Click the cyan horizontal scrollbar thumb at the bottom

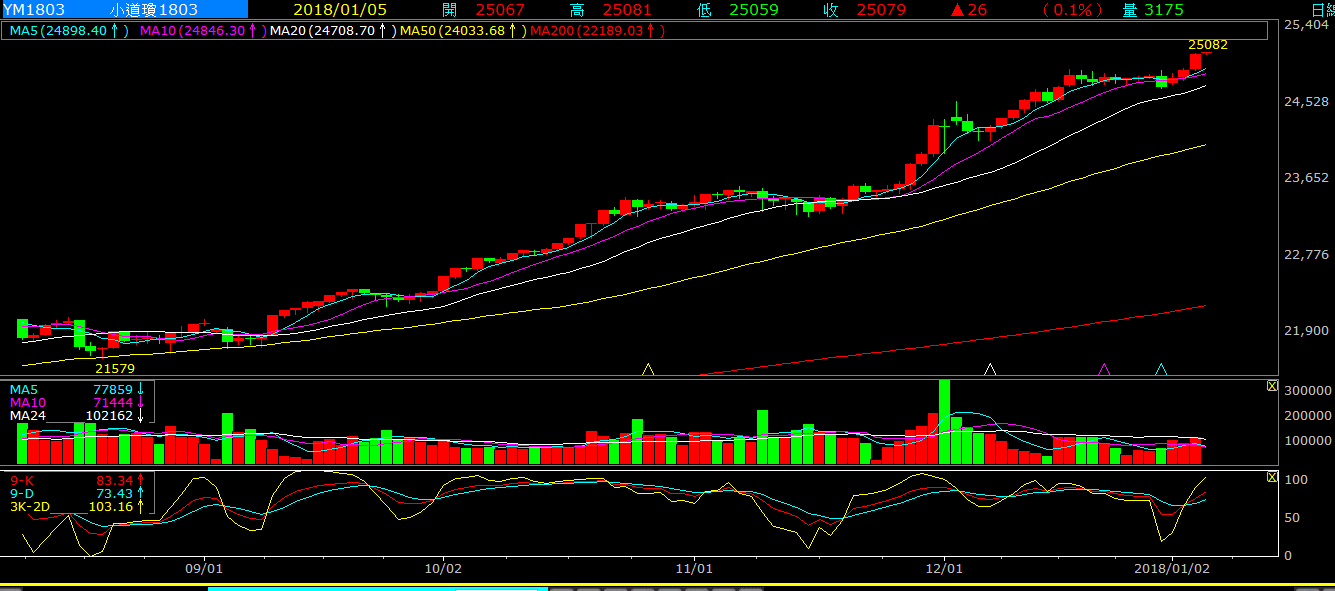378,588
